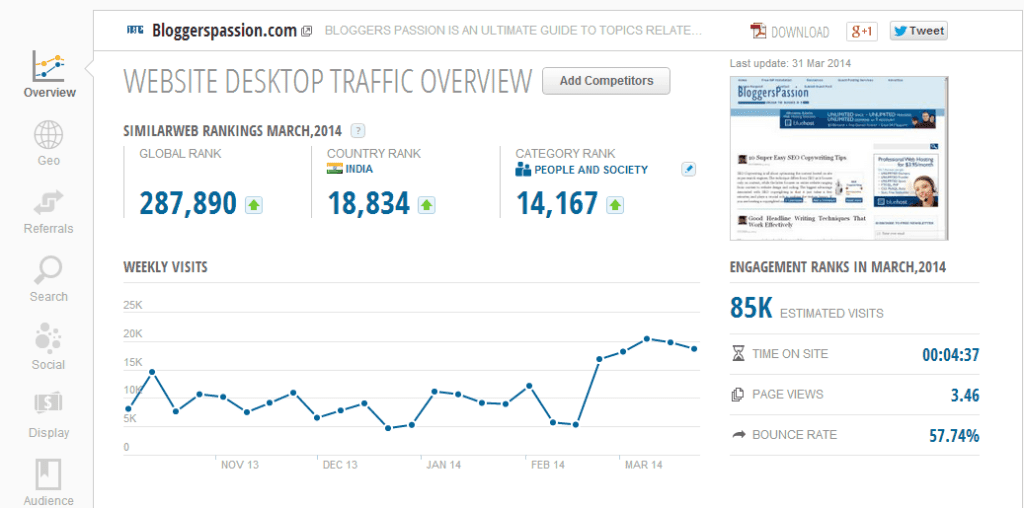Click the Bloggerspassion.com site title
The image size is (1024, 508).
coord(224,31)
